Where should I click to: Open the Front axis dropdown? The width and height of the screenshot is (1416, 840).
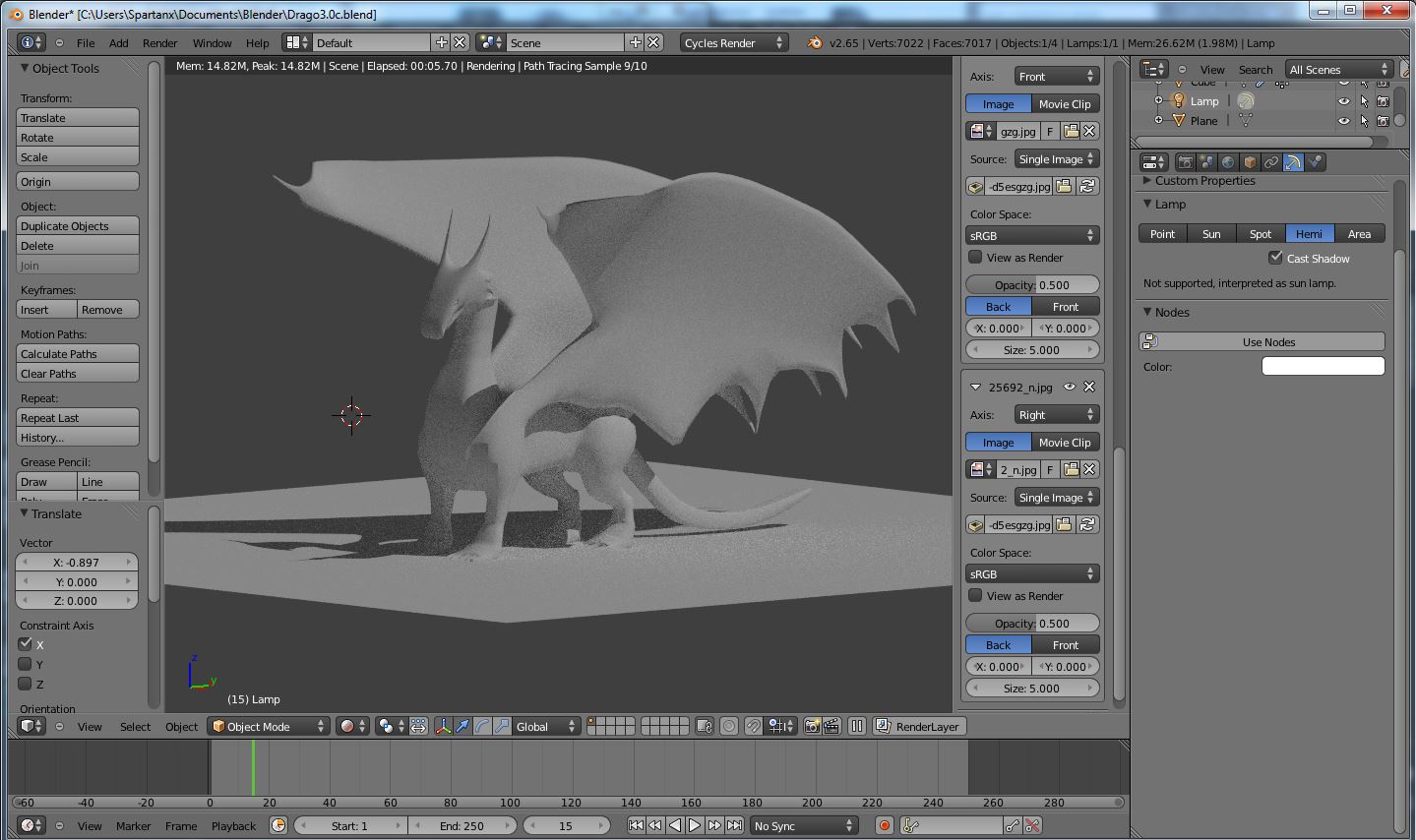click(1056, 76)
